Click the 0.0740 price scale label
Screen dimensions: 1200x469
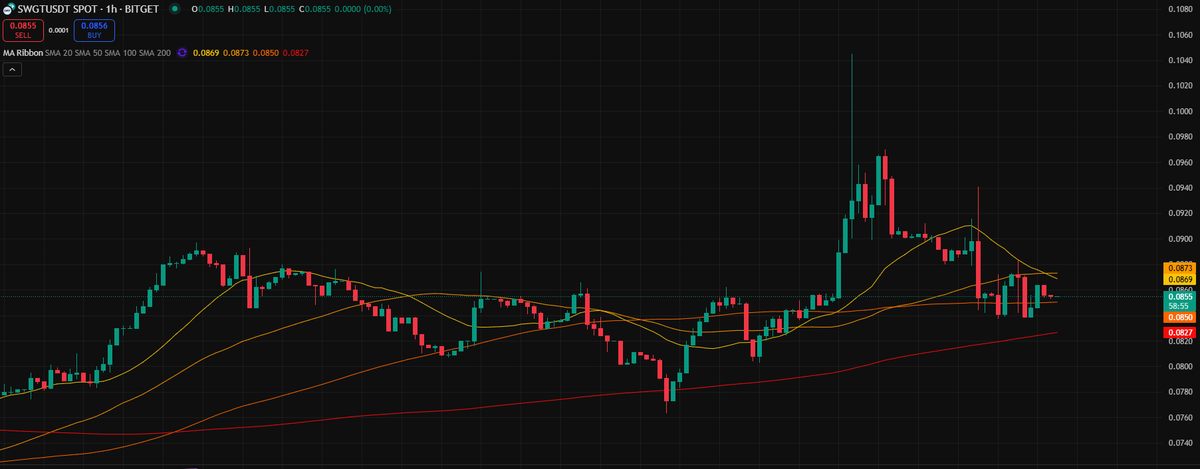click(1179, 443)
